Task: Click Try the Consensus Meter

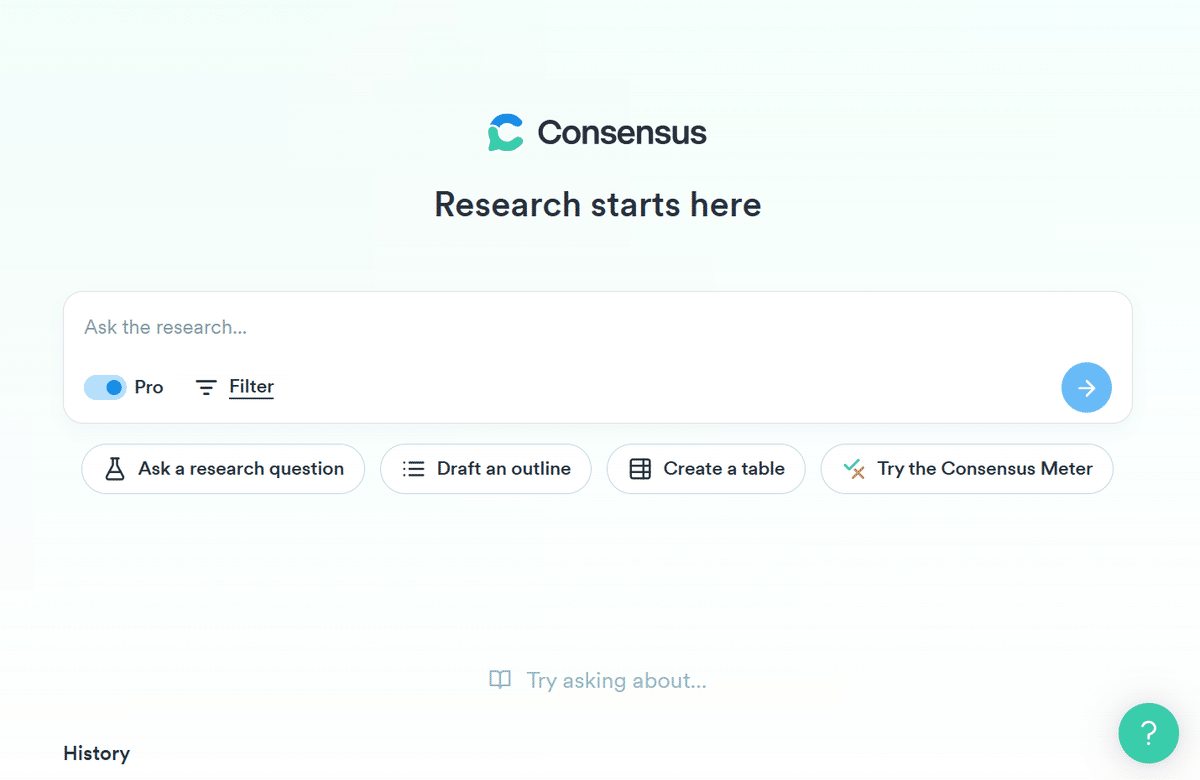Action: [x=966, y=468]
